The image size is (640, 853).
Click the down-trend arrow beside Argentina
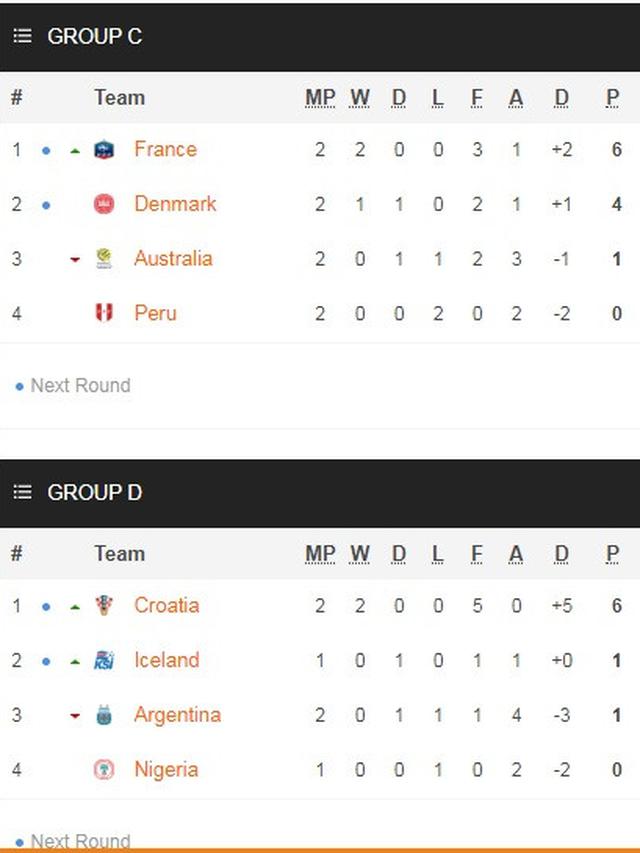pos(76,715)
